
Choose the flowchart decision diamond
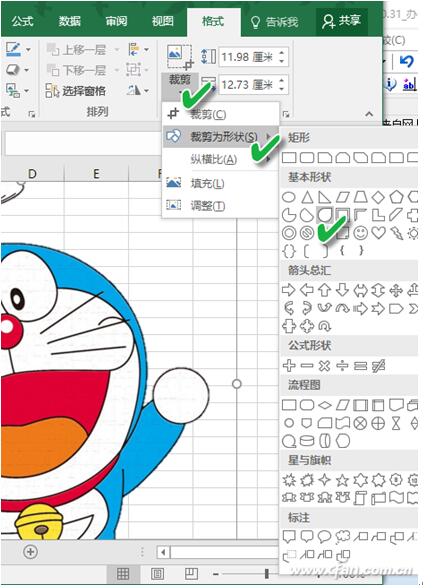pos(324,405)
